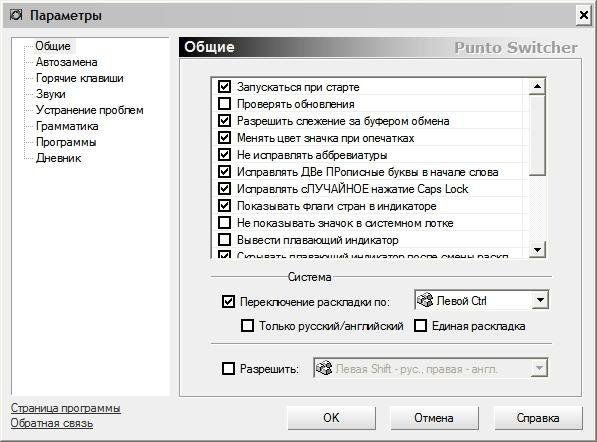Open the Звуки section
Image resolution: width=597 pixels, height=442 pixels.
point(51,94)
